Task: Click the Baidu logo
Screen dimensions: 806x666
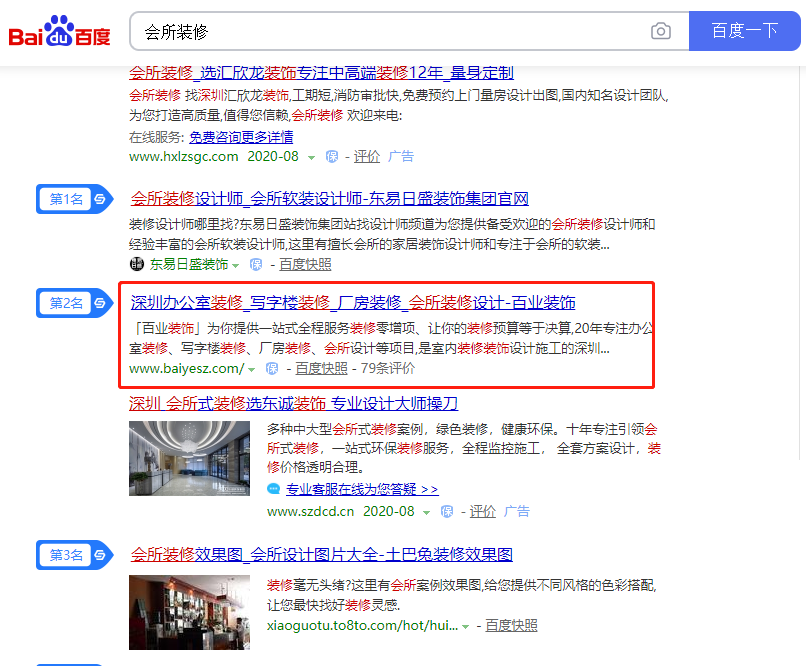Action: (60, 31)
